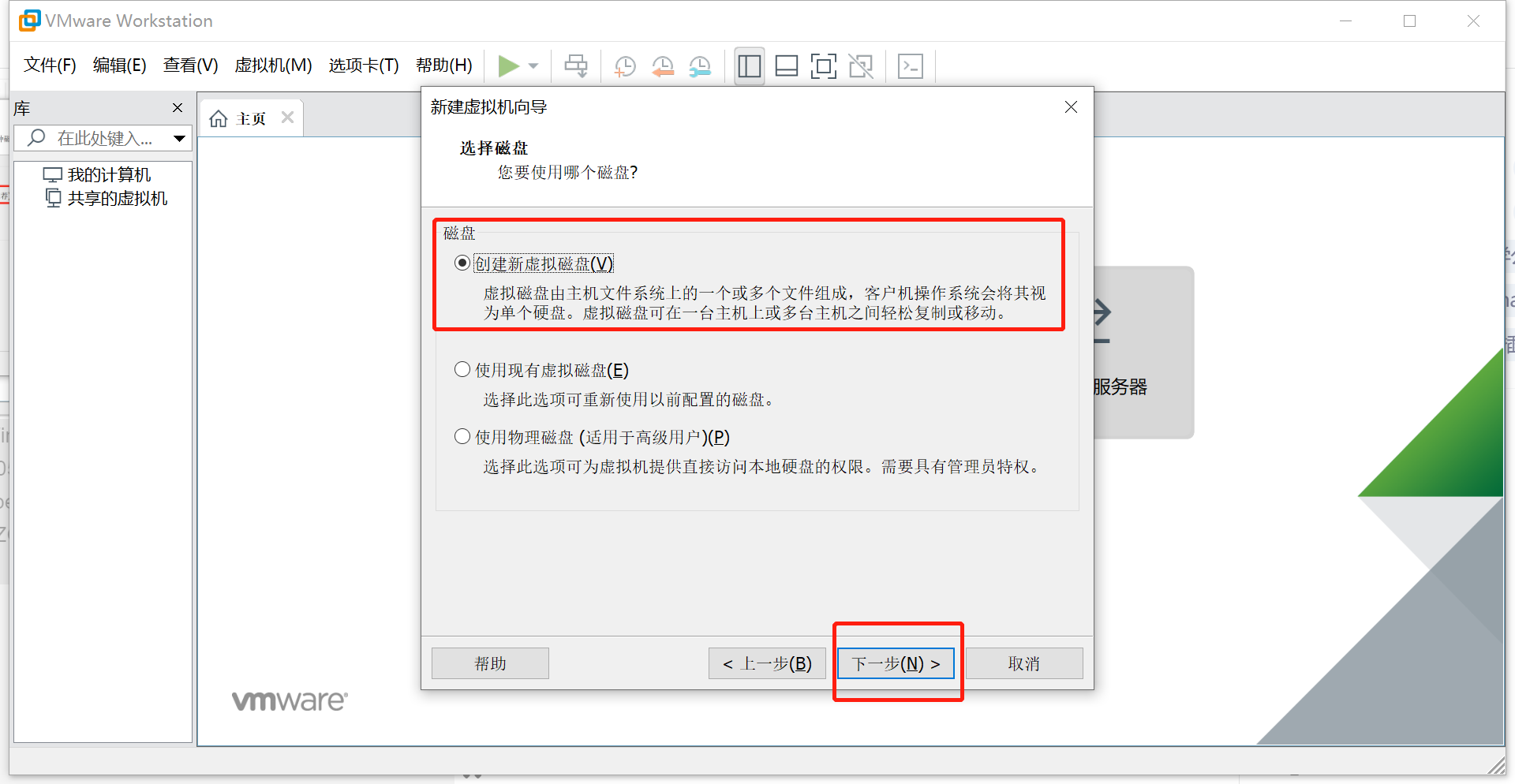
Task: Power on the virtual machine with the green play icon
Action: tap(509, 65)
